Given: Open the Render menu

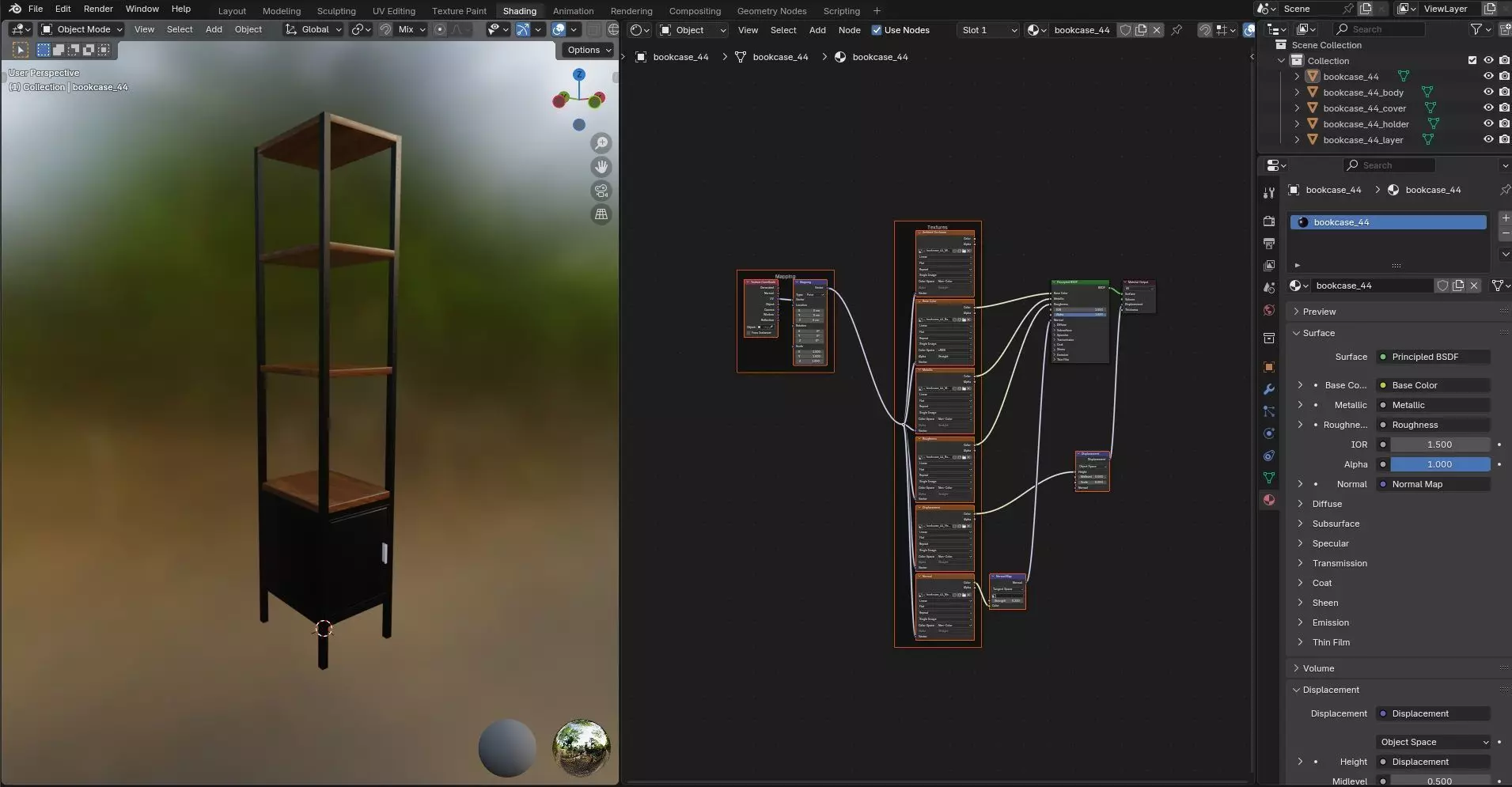Looking at the screenshot, I should [x=98, y=9].
